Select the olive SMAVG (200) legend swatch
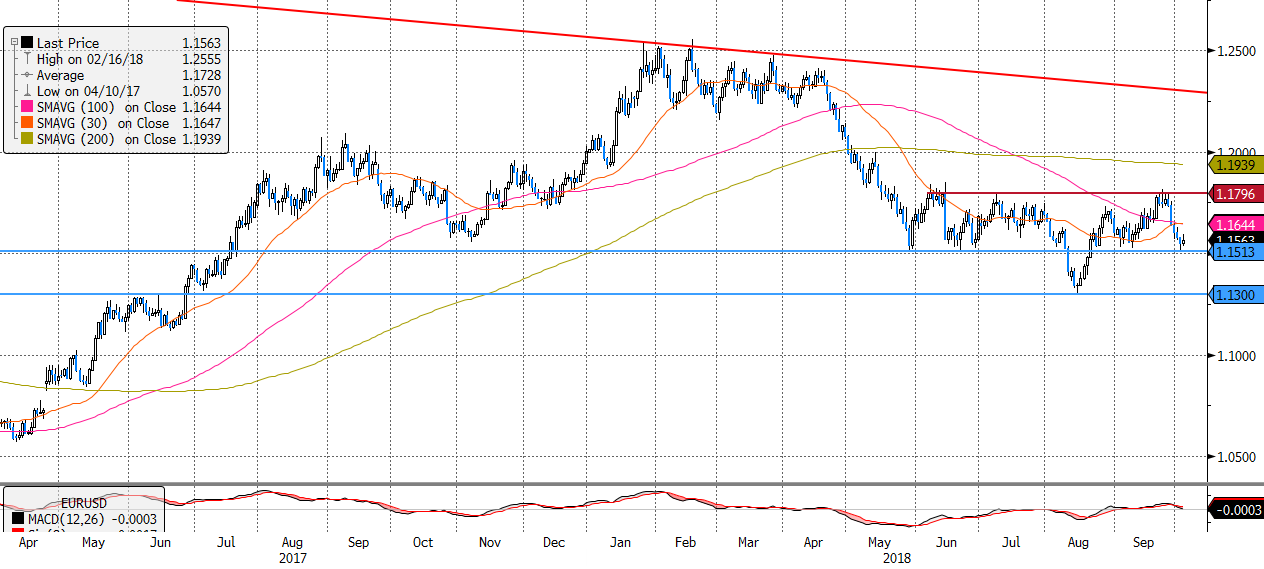The height and width of the screenshot is (569, 1264). [x=27, y=139]
